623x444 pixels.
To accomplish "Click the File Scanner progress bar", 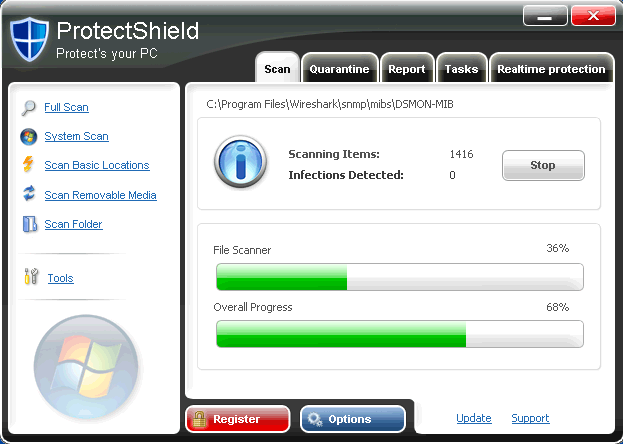I will click(x=398, y=277).
